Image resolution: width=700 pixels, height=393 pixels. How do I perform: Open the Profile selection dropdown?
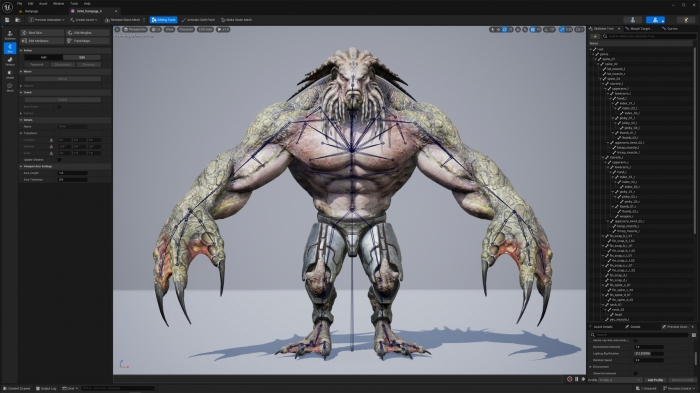tap(620, 380)
